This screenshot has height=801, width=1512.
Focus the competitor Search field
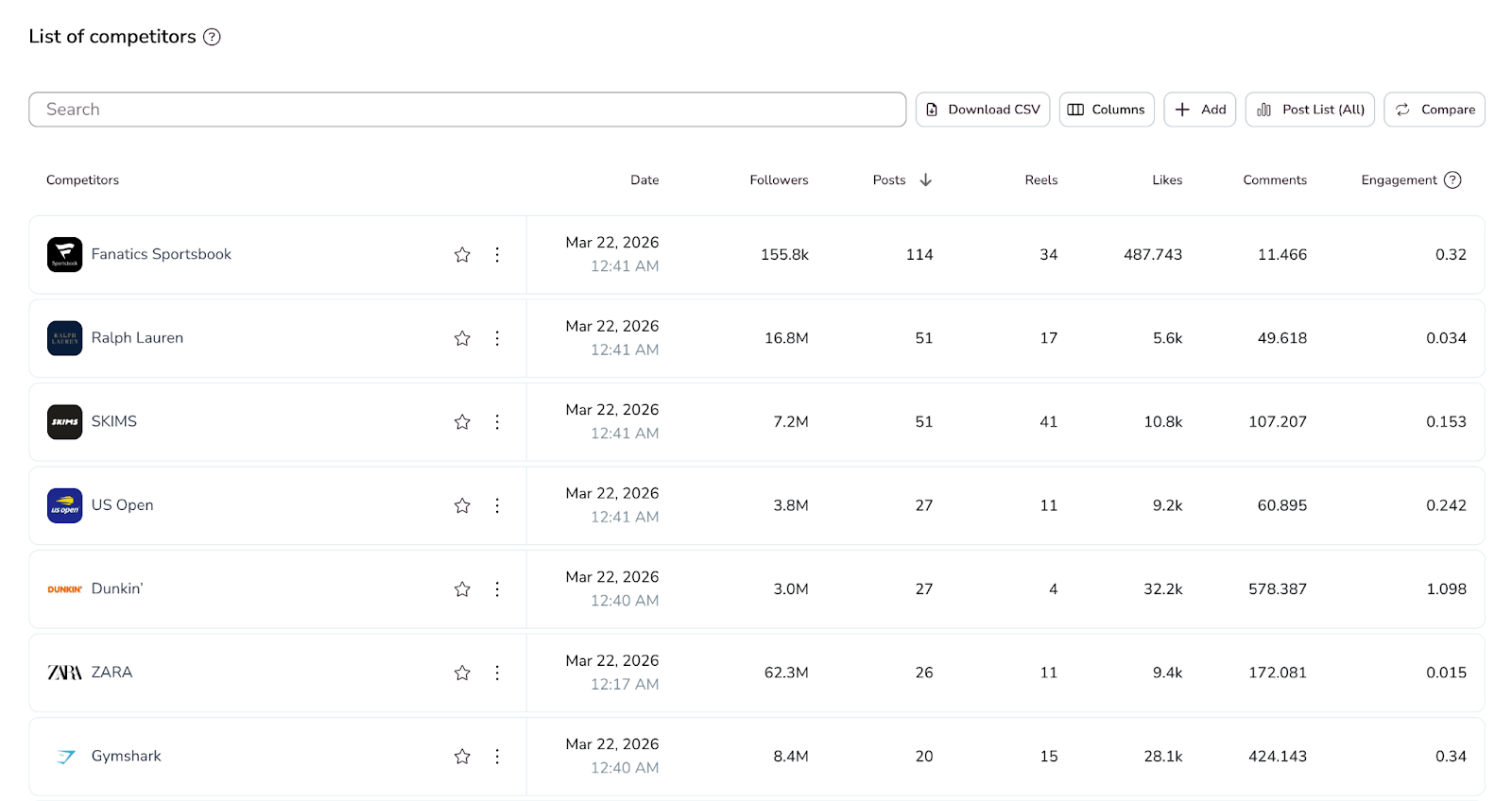(468, 110)
